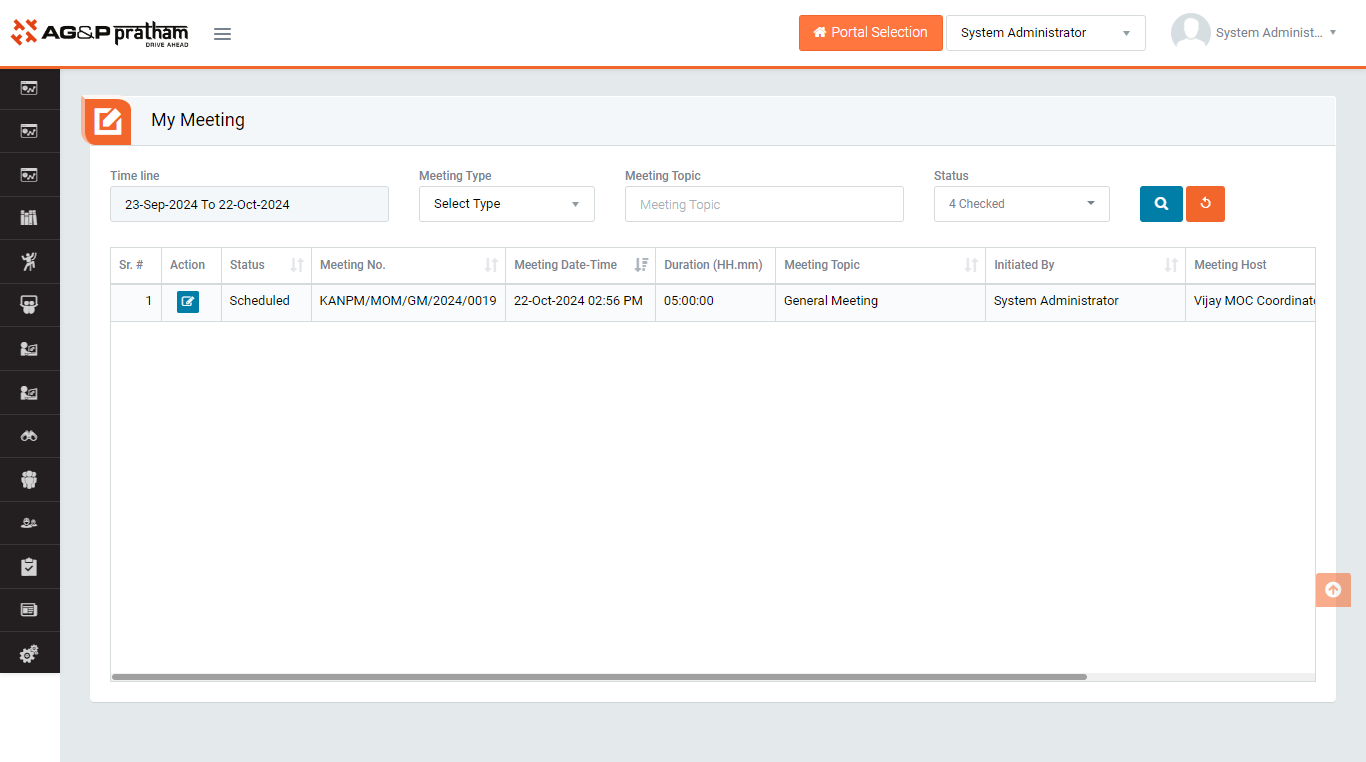
Task: Click the blue search magnifier button
Action: [x=1161, y=204]
